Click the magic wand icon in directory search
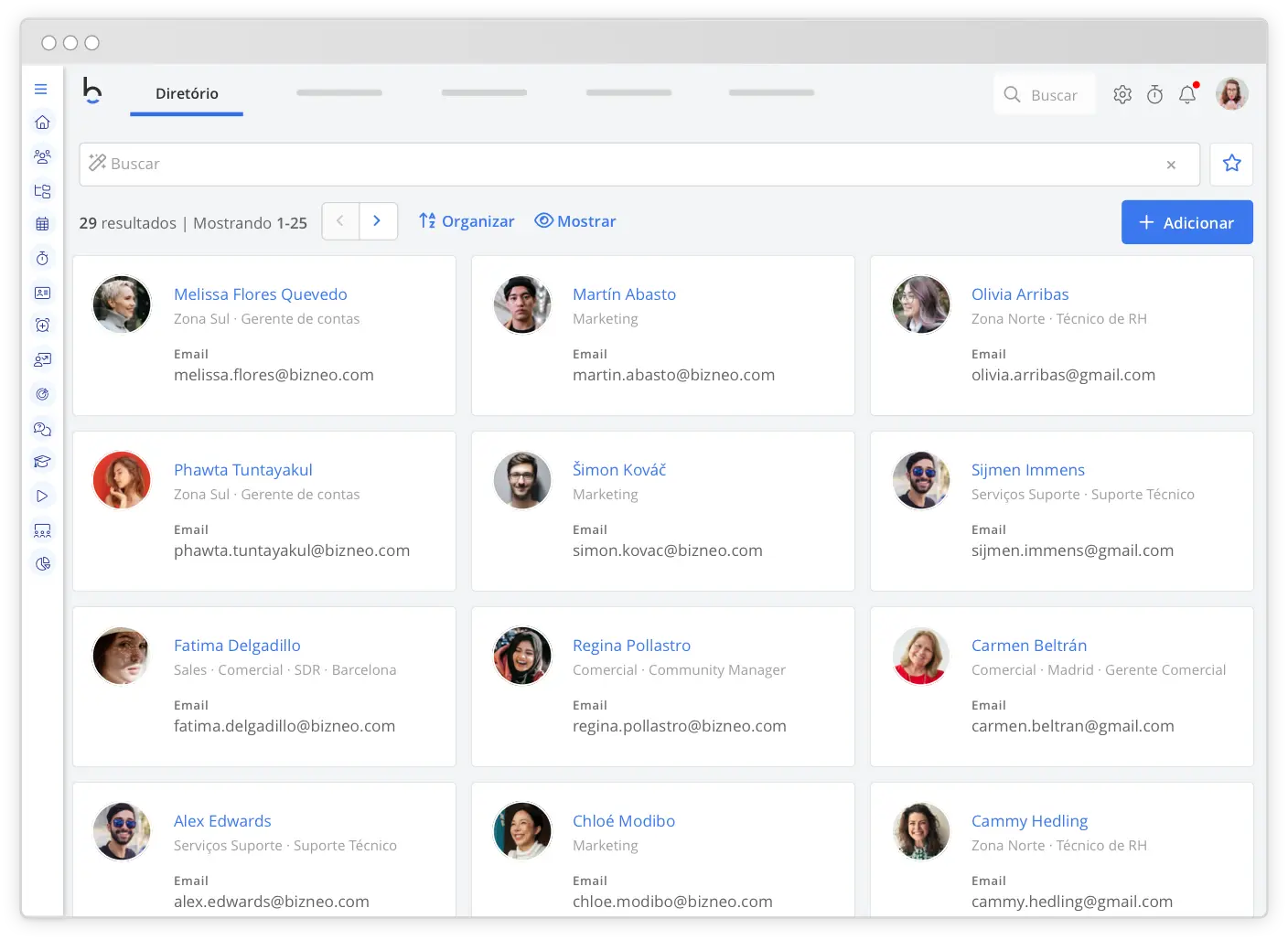This screenshot has height=940, width=1288. point(97,163)
